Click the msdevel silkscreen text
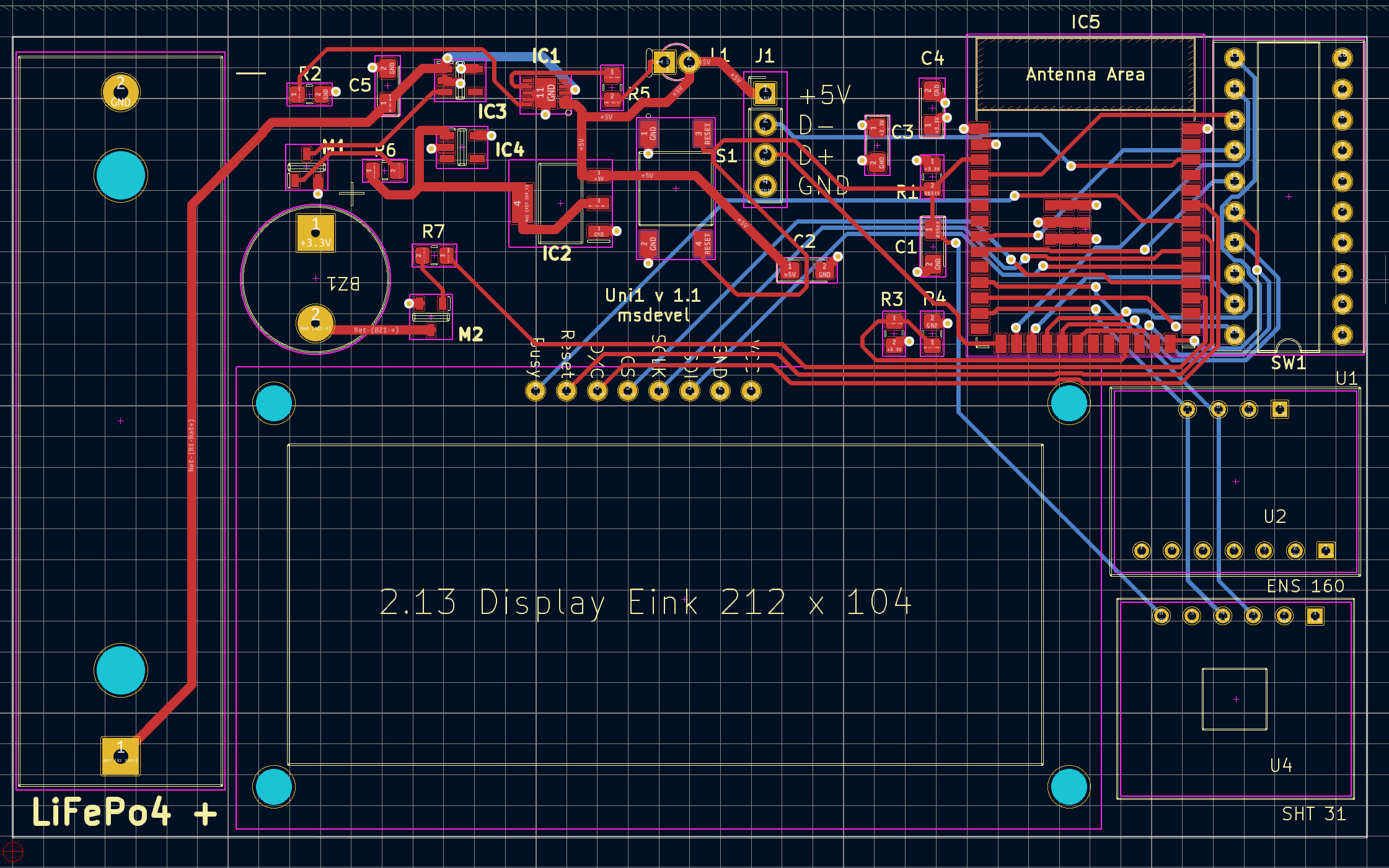1389x868 pixels. click(x=653, y=316)
